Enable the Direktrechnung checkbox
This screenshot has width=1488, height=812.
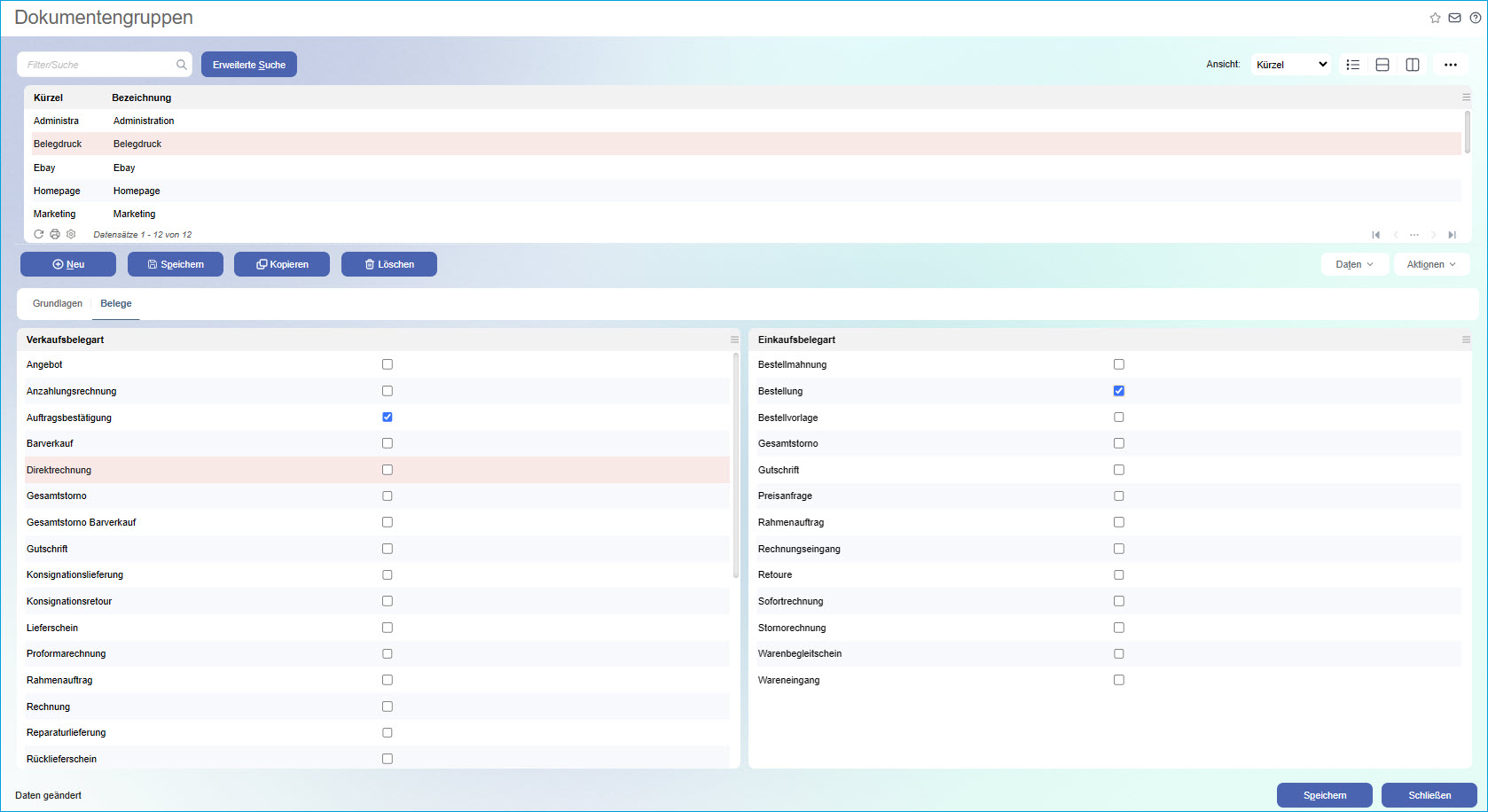point(388,470)
